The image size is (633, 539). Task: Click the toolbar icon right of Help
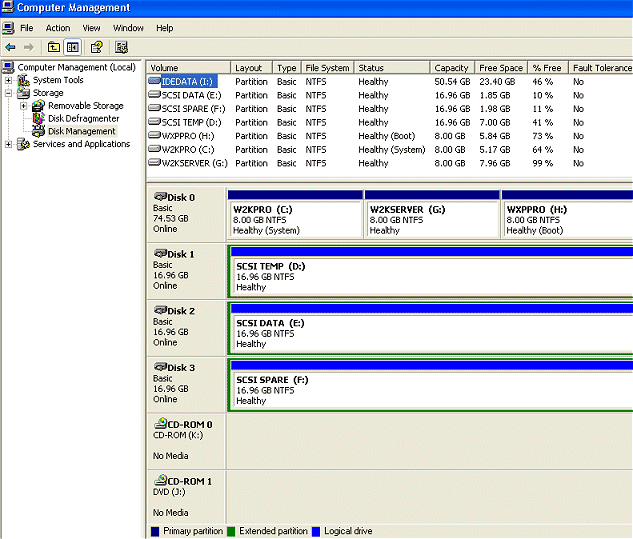point(122,48)
